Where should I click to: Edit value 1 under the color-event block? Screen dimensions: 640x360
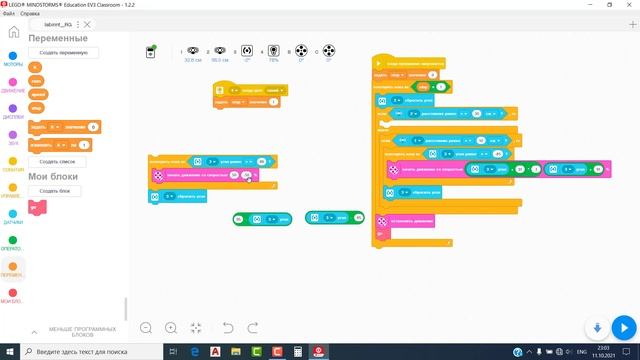[273, 102]
